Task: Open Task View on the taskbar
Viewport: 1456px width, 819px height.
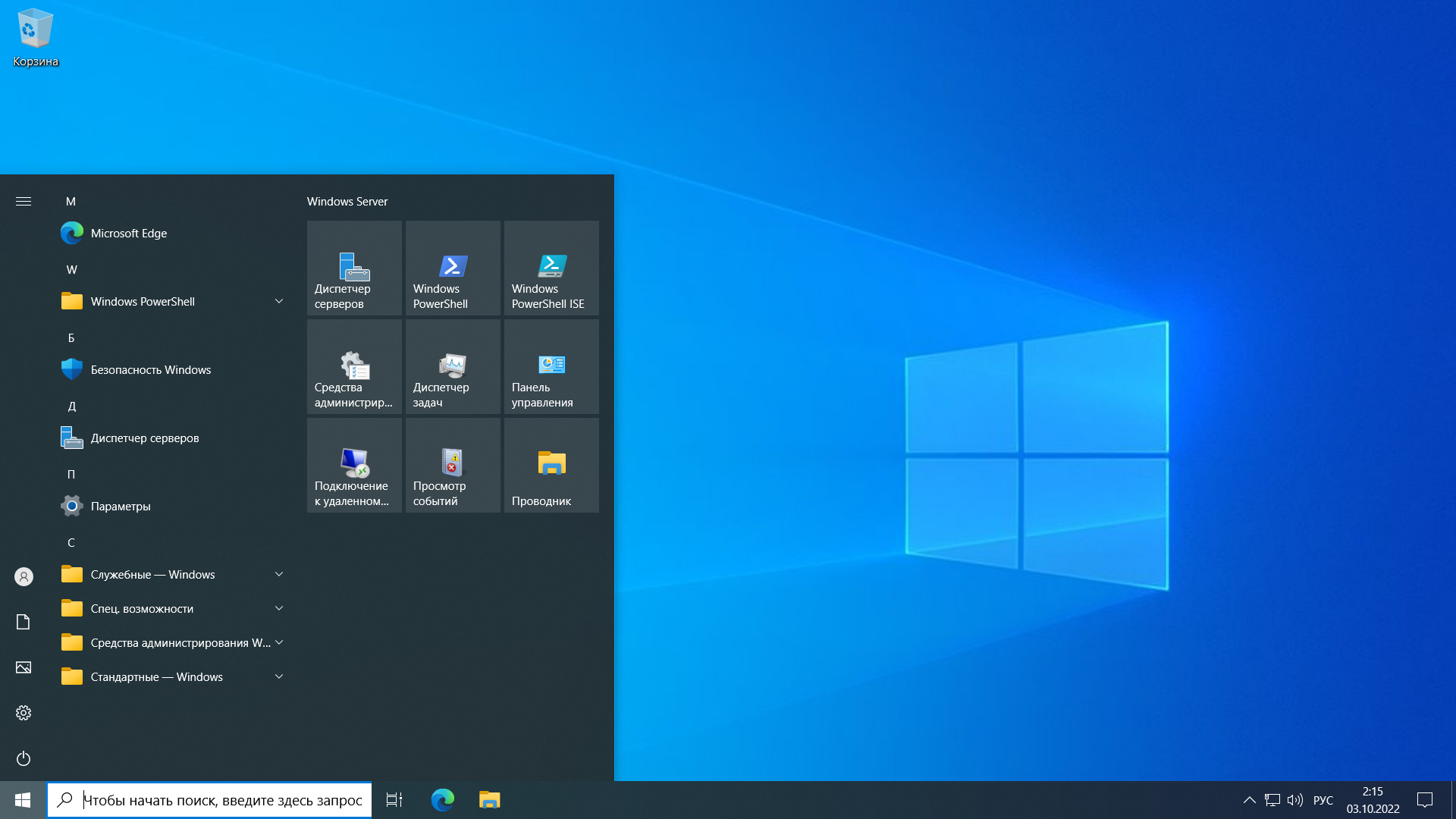Action: point(394,800)
